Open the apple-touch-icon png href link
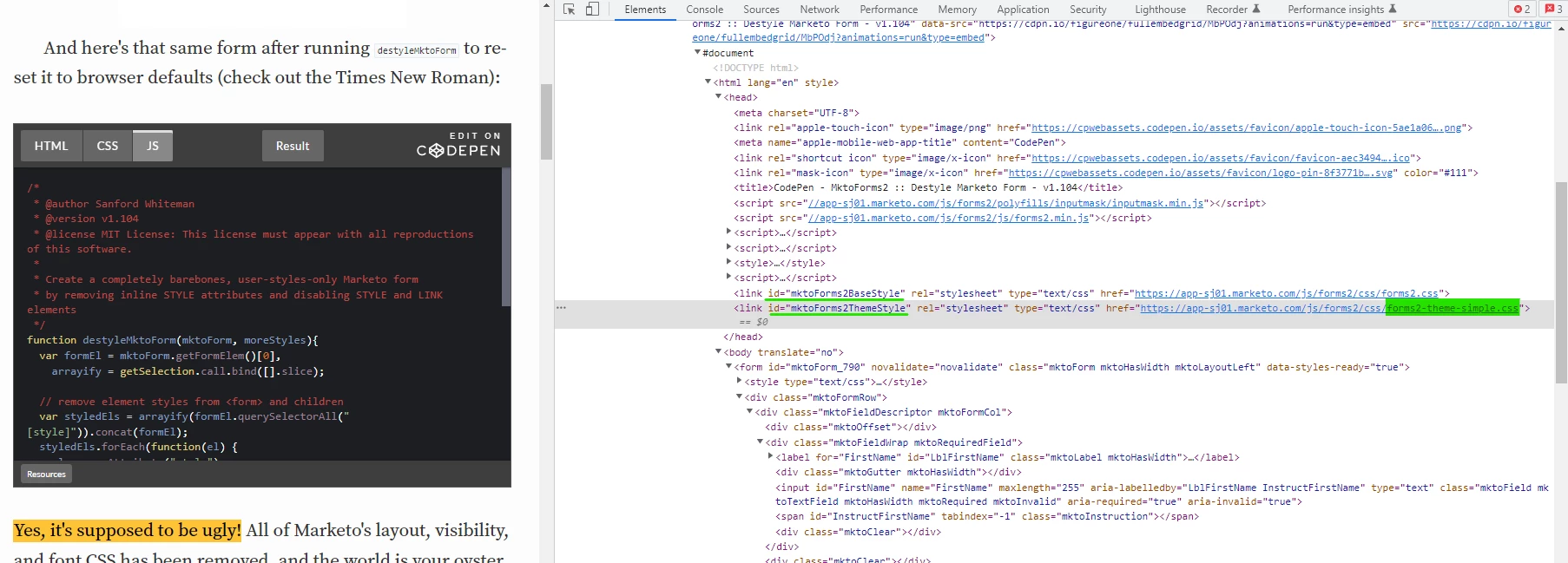The width and height of the screenshot is (1568, 563). click(x=1247, y=128)
